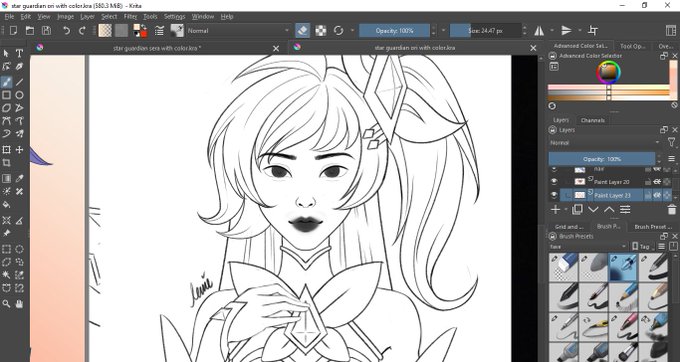This screenshot has height=362, width=680.
Task: Select the Color Sampler eyedropper tool
Action: pos(20,178)
